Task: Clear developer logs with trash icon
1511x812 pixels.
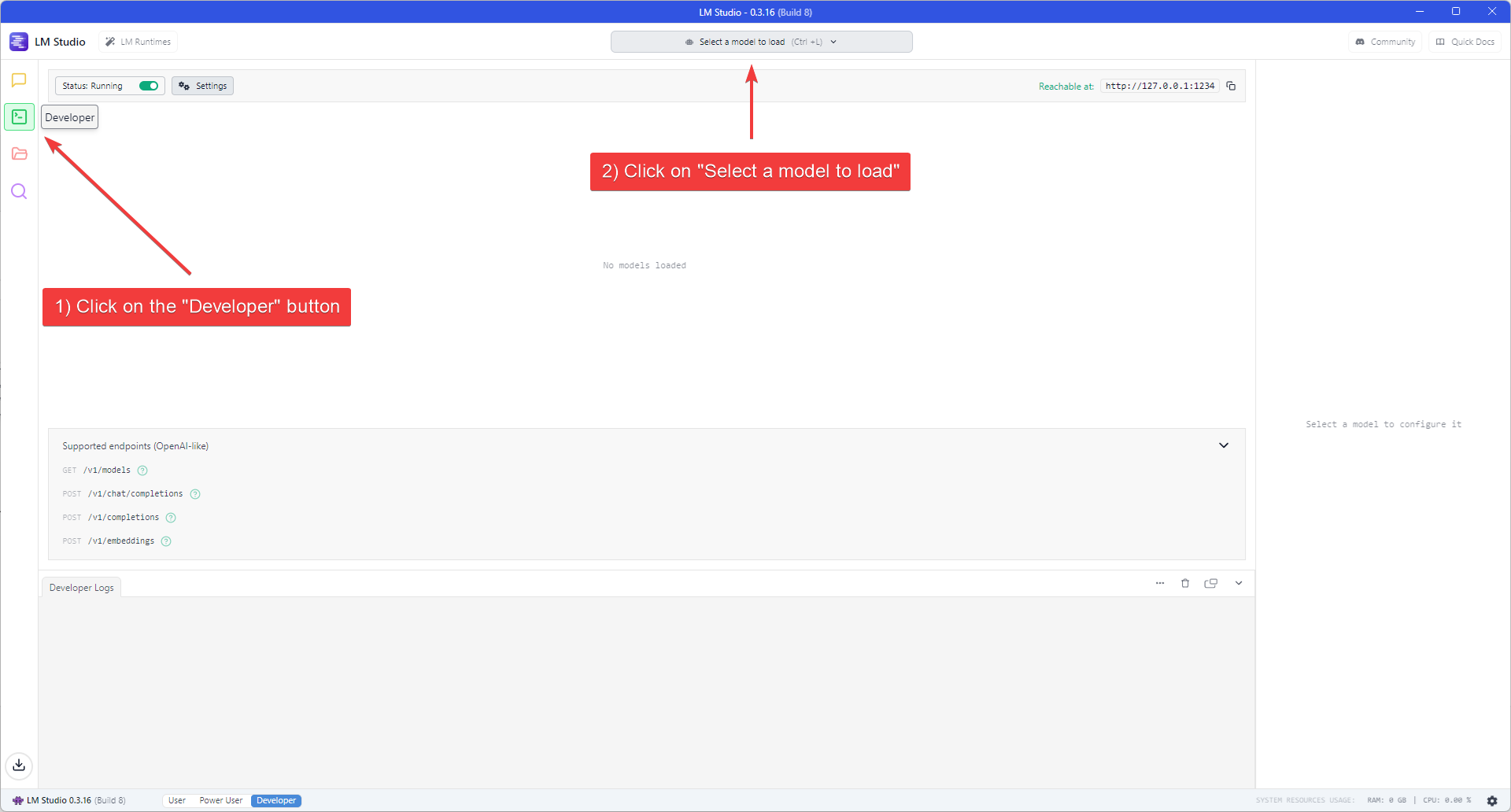Action: click(1185, 583)
